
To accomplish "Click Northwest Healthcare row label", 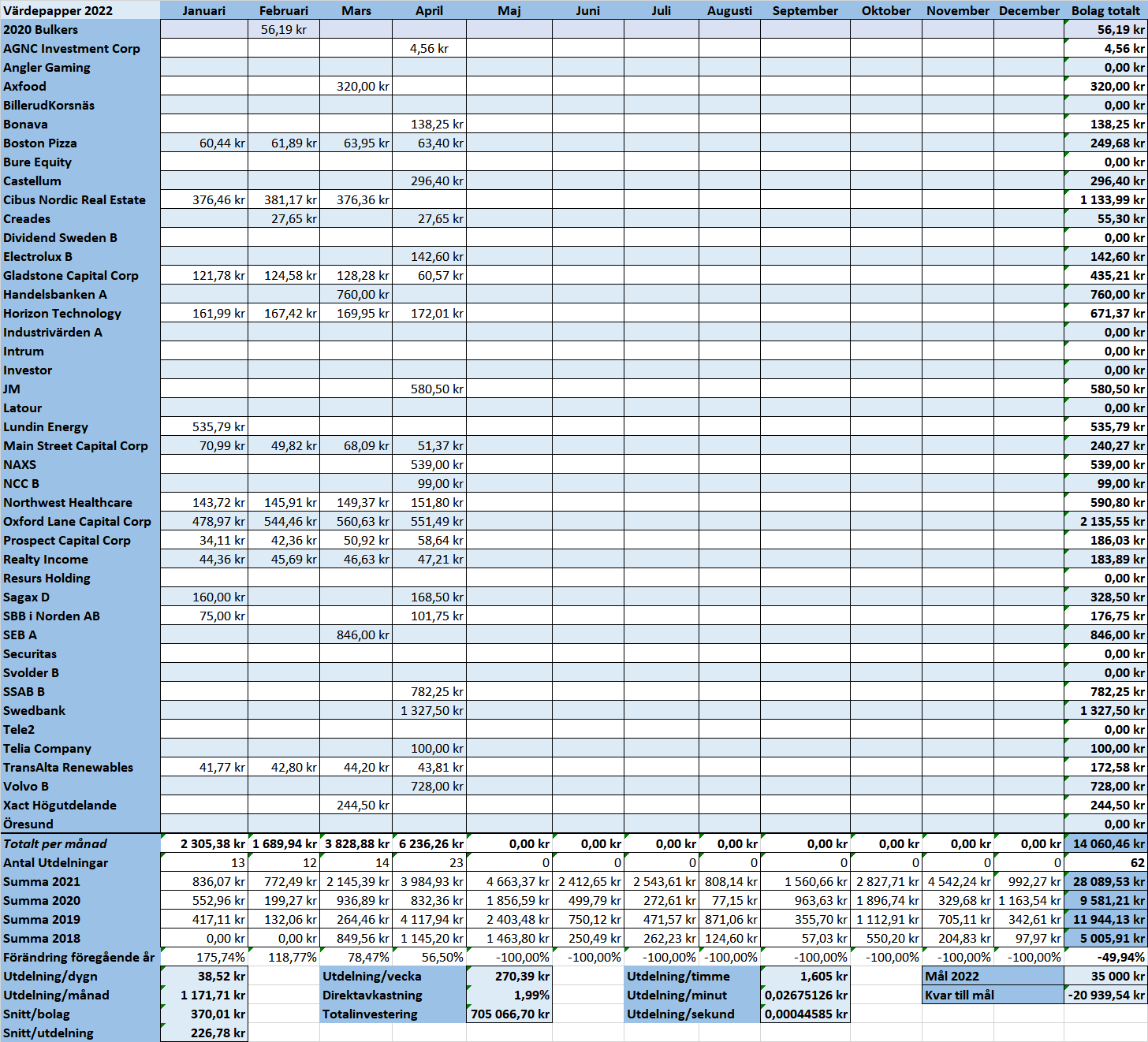I will (80, 502).
